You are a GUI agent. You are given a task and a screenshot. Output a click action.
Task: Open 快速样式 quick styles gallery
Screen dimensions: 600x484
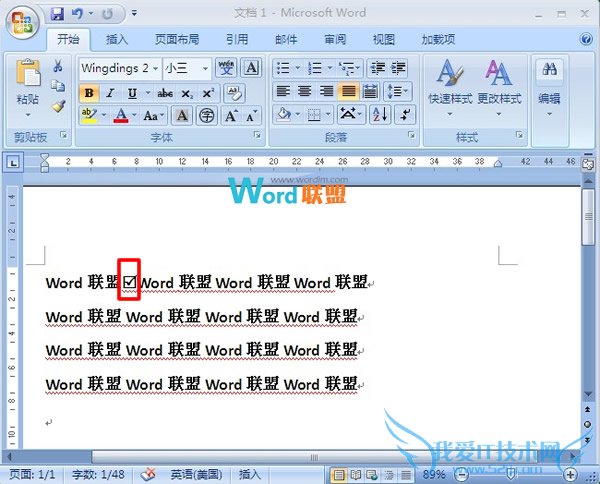pos(450,87)
